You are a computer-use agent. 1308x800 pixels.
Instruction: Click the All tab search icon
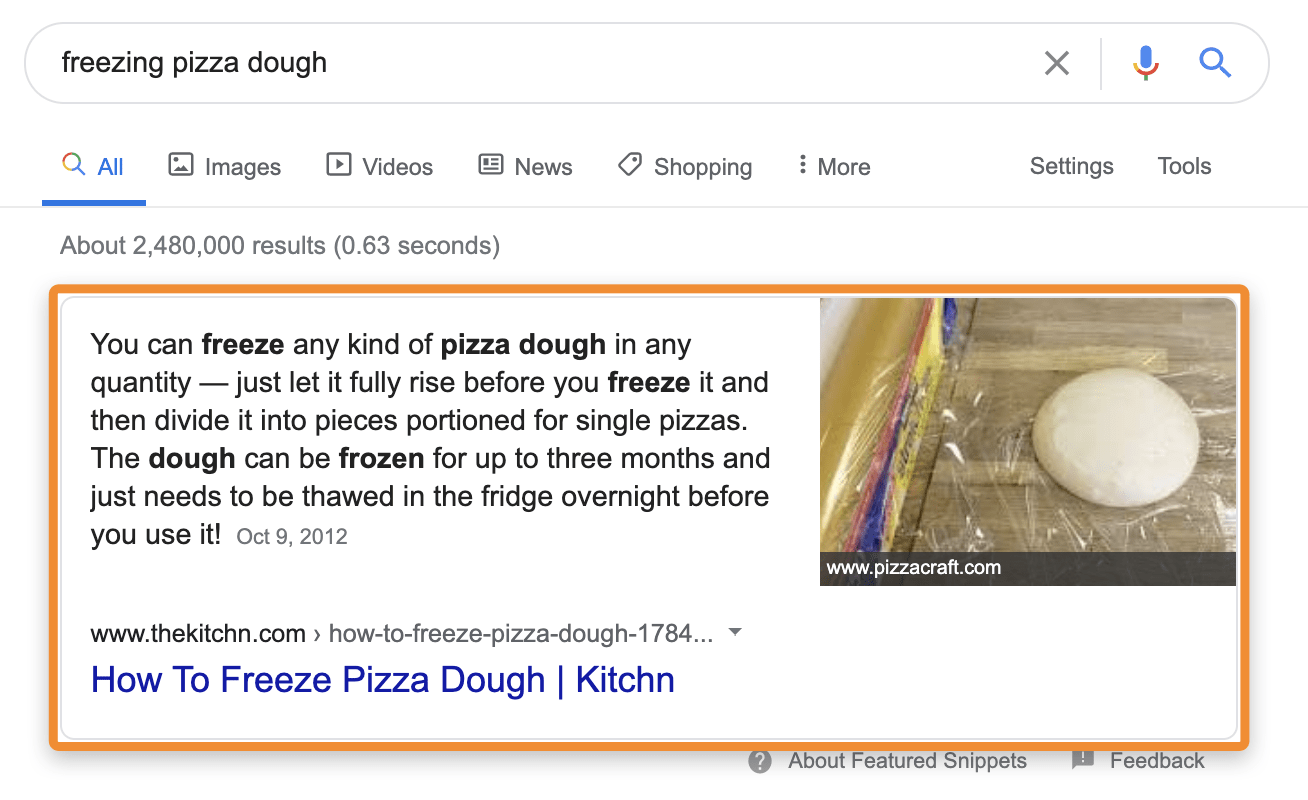point(71,165)
